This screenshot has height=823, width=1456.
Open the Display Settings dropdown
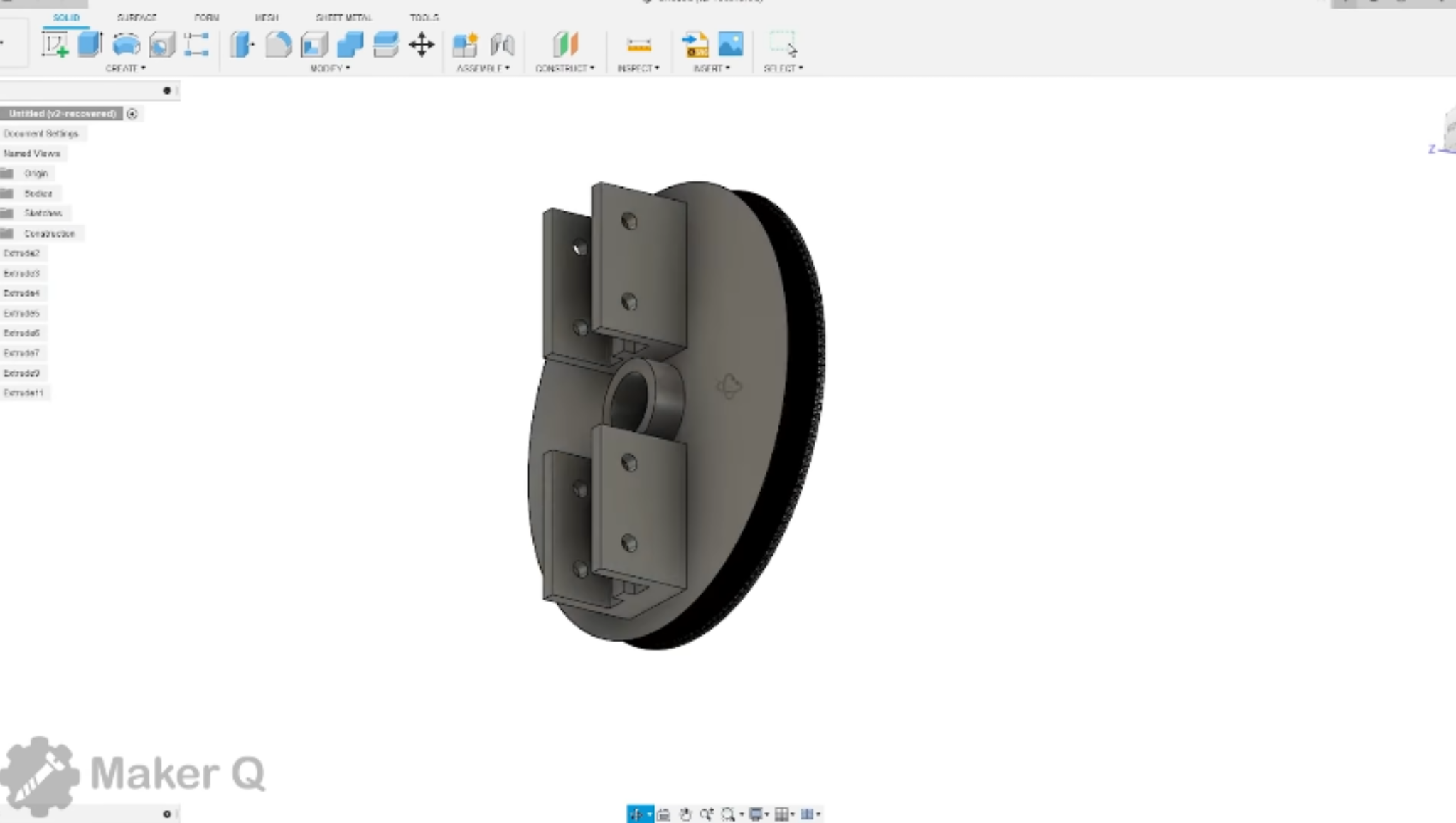tap(756, 813)
